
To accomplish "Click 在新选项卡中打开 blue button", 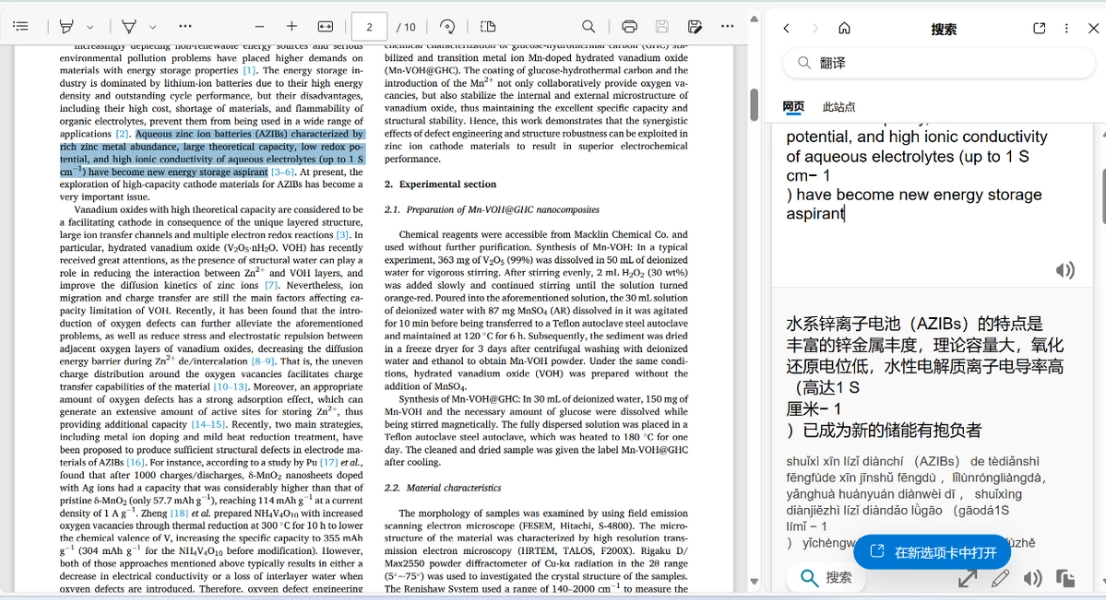I will pos(932,552).
